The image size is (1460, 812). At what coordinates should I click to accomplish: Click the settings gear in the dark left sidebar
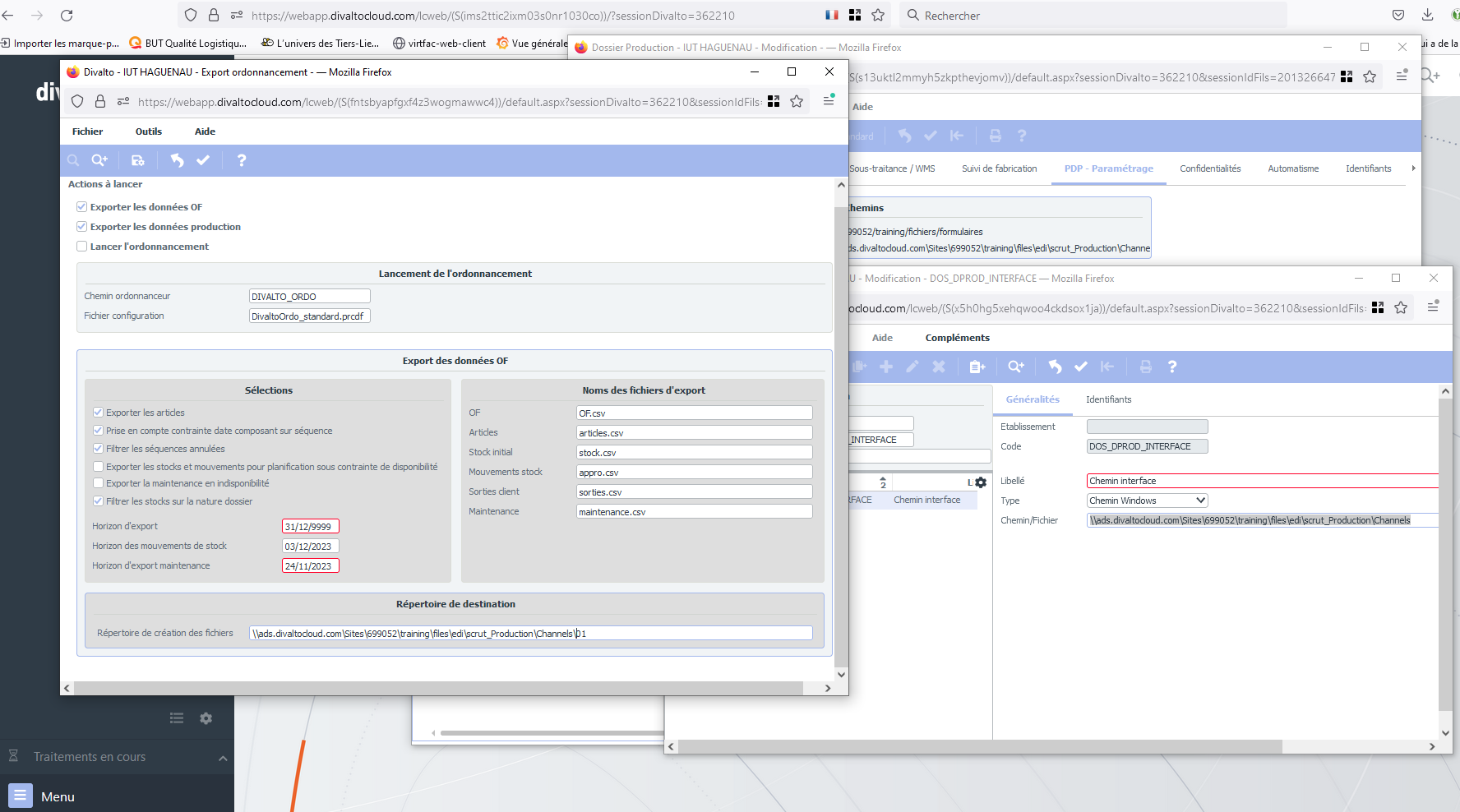point(206,718)
